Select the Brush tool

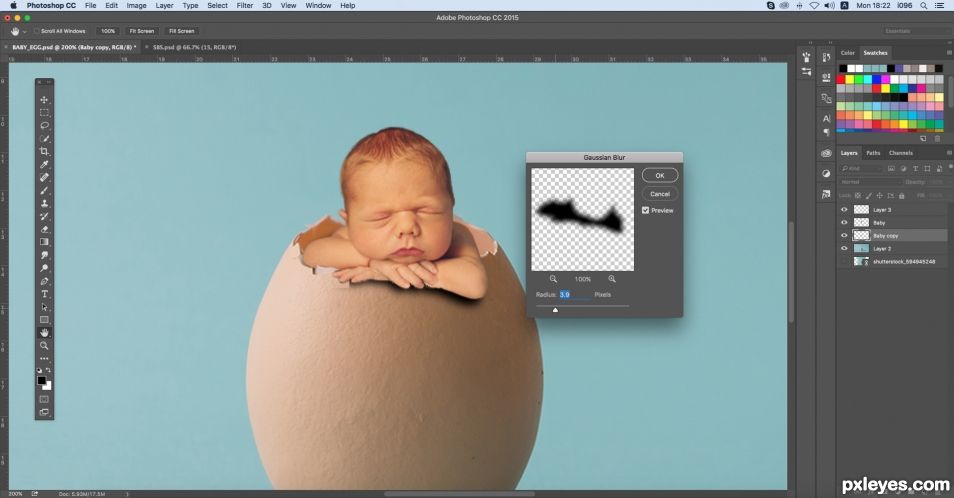(44, 190)
